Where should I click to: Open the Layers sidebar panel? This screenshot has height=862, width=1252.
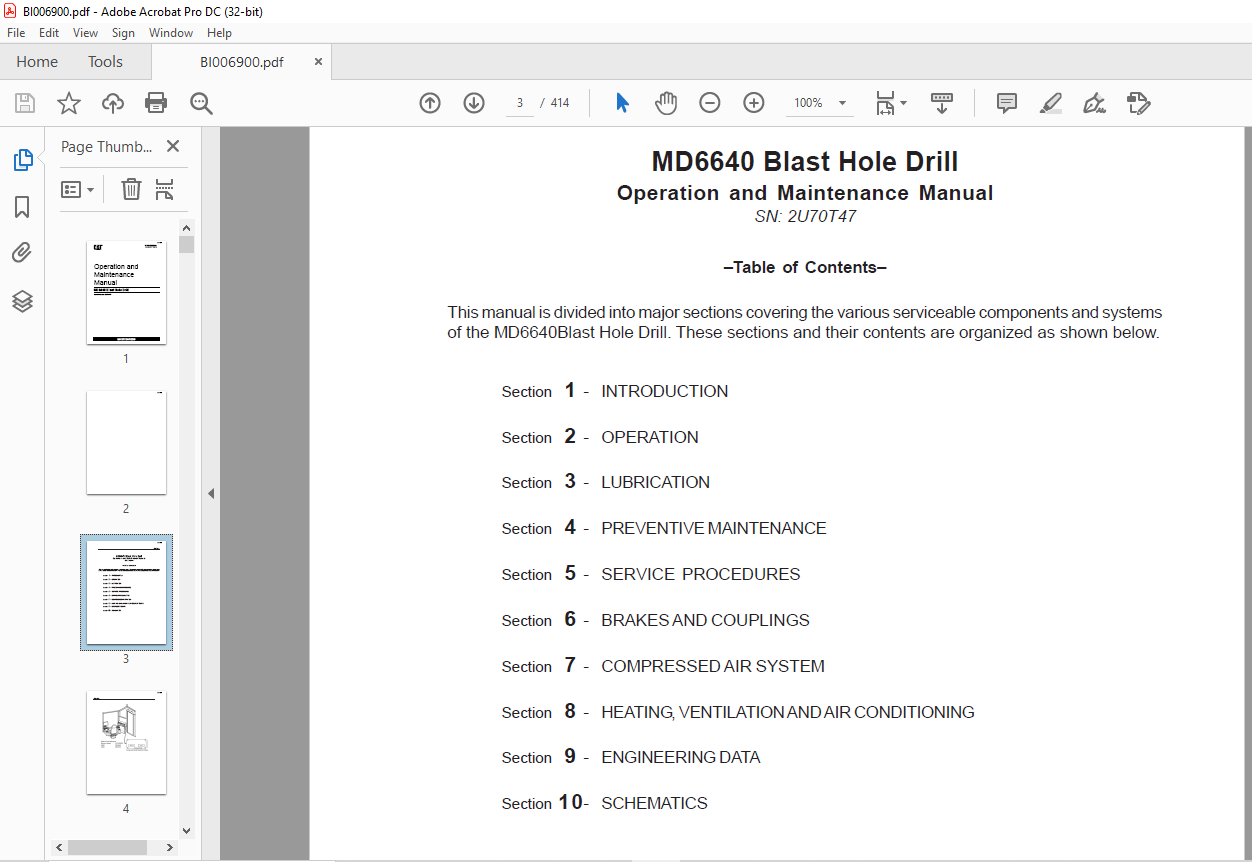[x=22, y=300]
